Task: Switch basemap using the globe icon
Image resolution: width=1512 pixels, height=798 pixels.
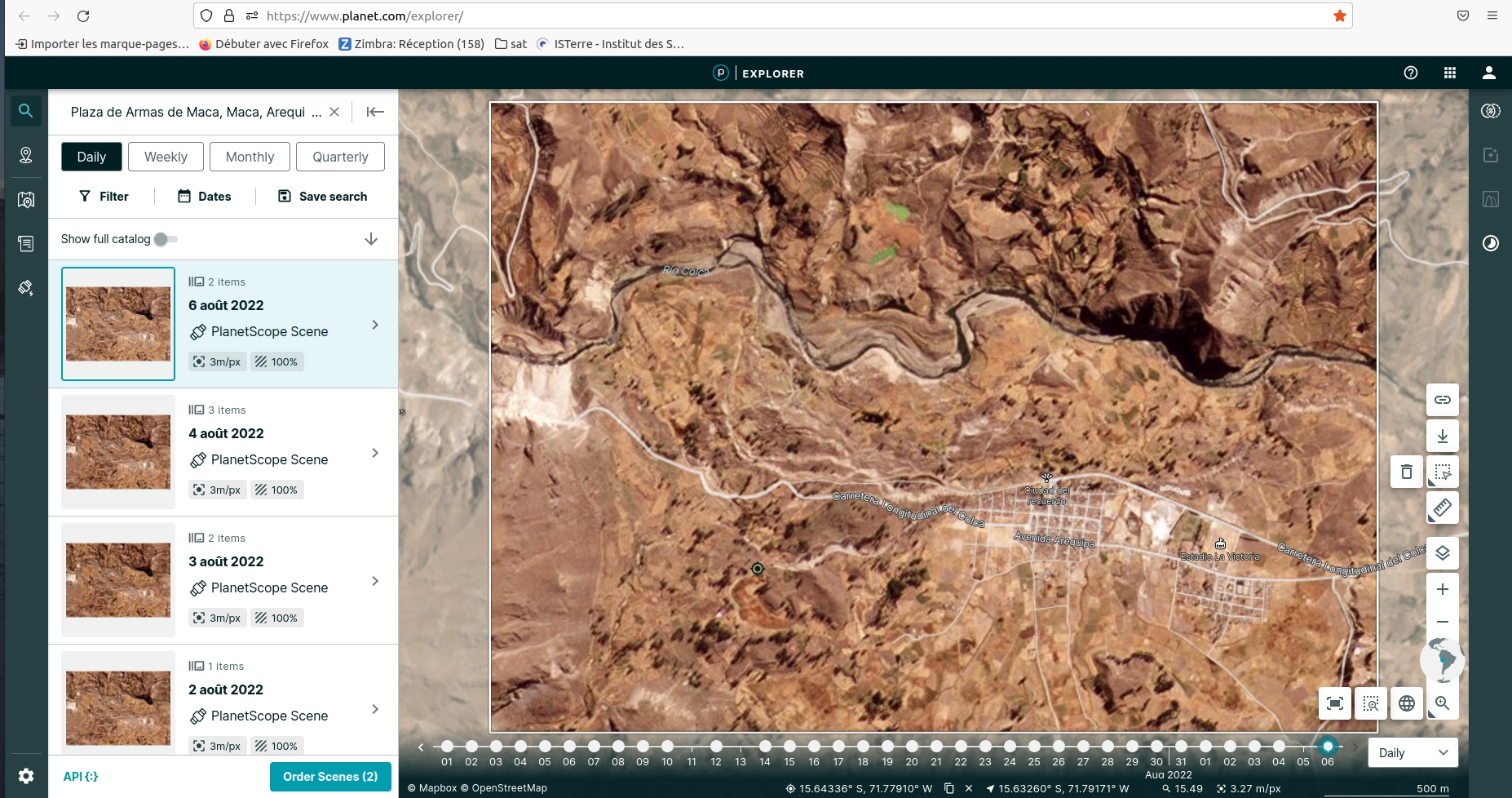Action: (x=1406, y=703)
